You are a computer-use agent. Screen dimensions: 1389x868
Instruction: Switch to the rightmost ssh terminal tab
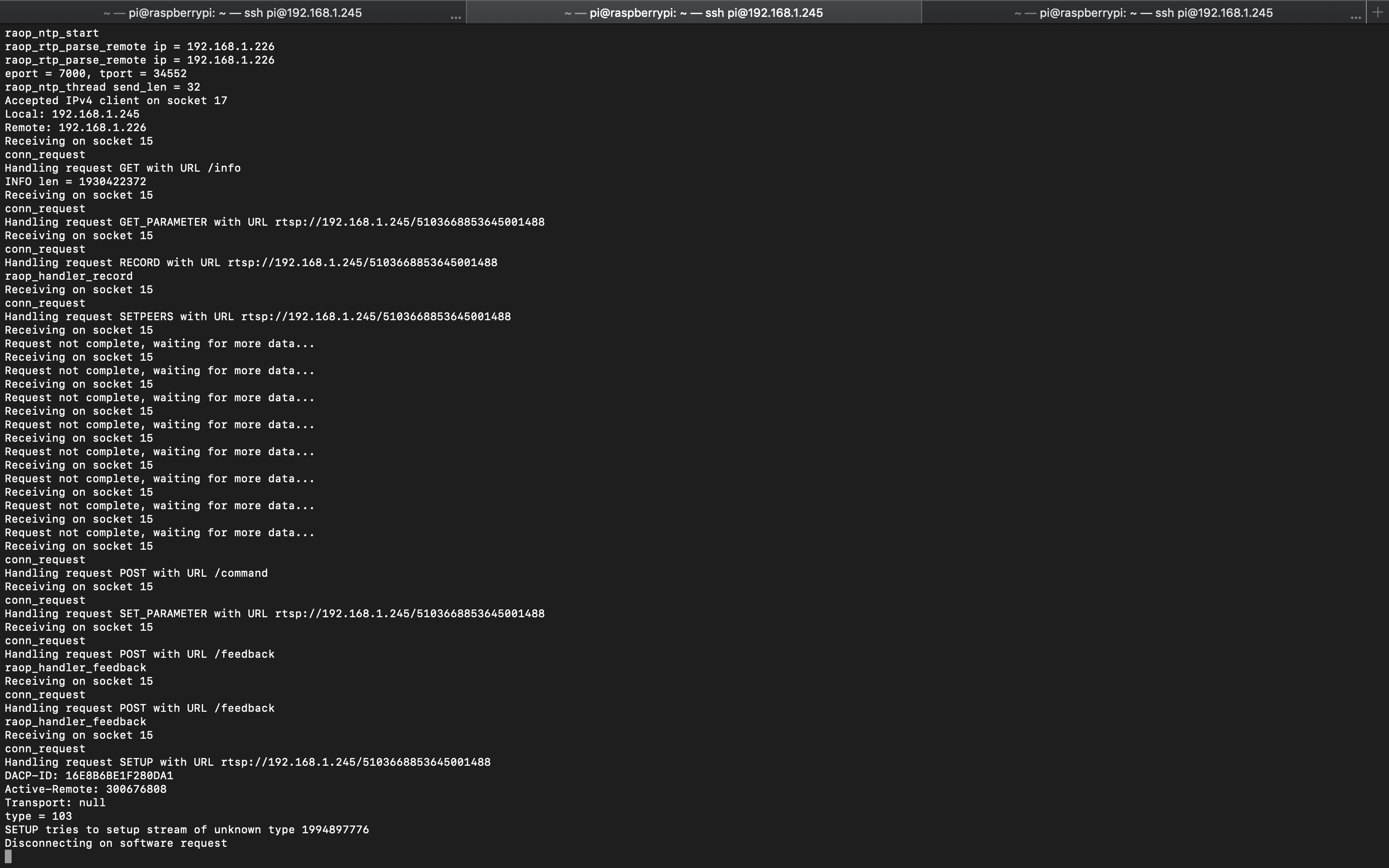coord(1144,13)
